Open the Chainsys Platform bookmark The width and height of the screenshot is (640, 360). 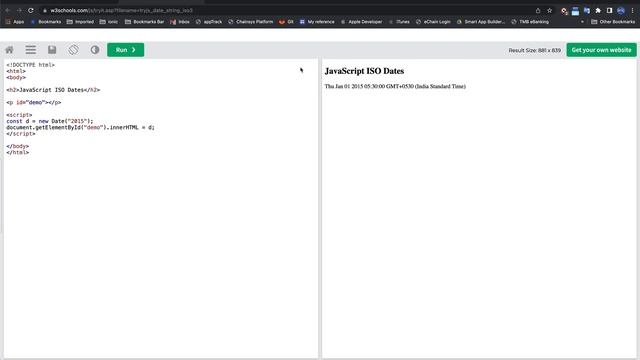[x=251, y=22]
